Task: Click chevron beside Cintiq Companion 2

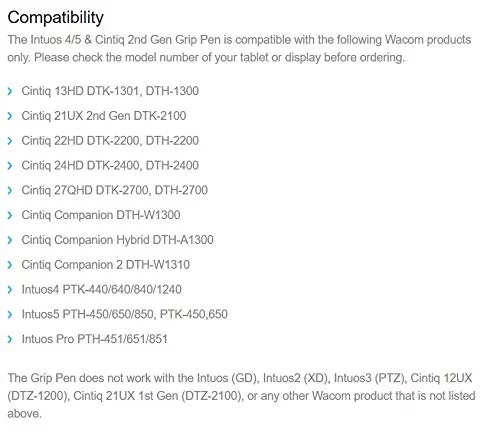Action: [10, 265]
